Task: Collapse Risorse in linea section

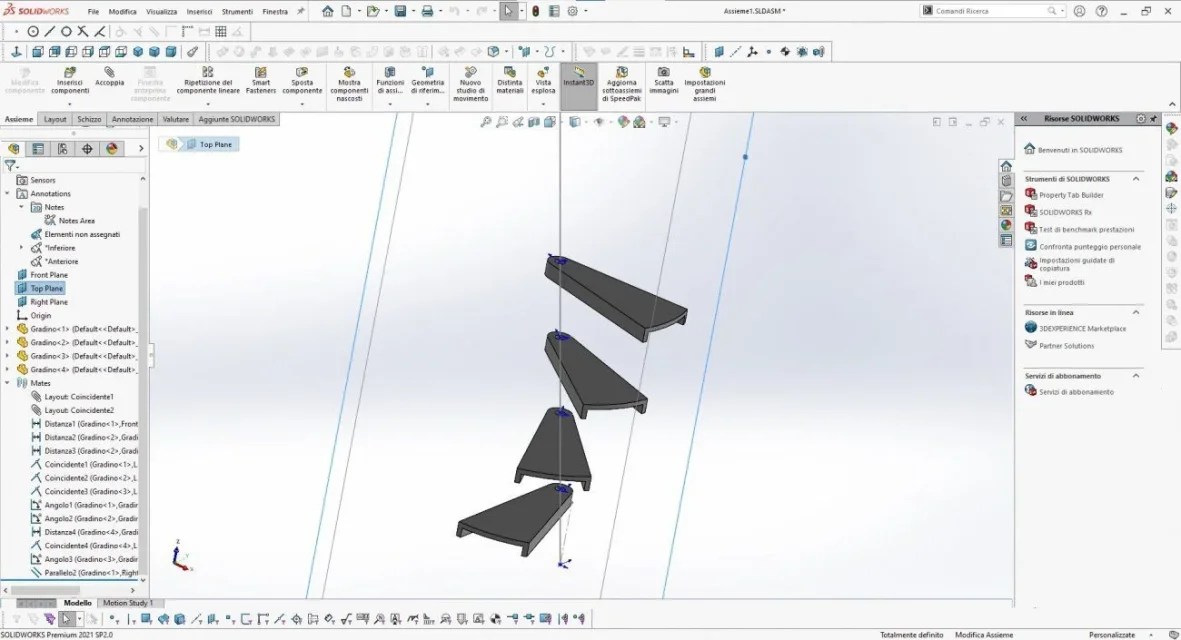Action: tap(1136, 312)
